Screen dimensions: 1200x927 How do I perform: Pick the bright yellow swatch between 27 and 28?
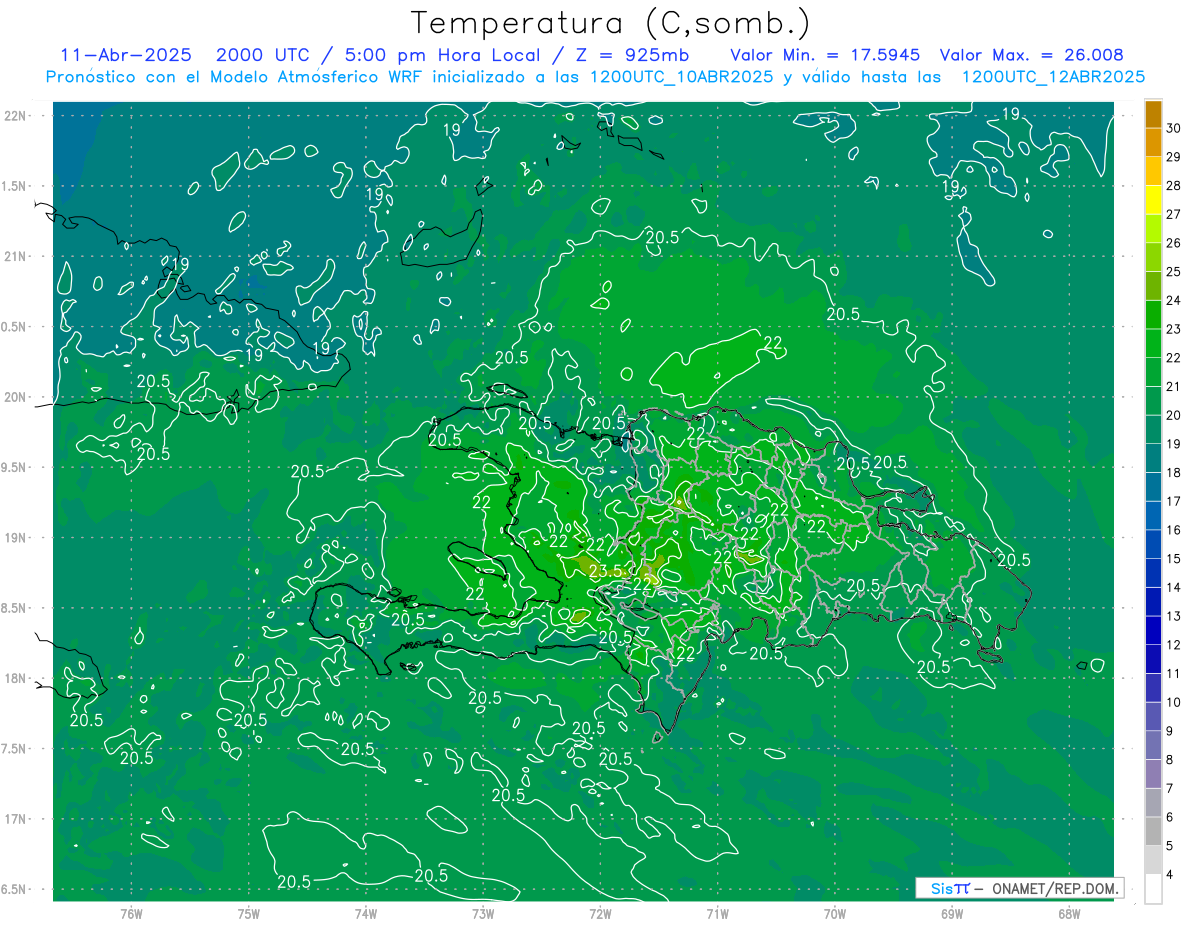click(1153, 200)
